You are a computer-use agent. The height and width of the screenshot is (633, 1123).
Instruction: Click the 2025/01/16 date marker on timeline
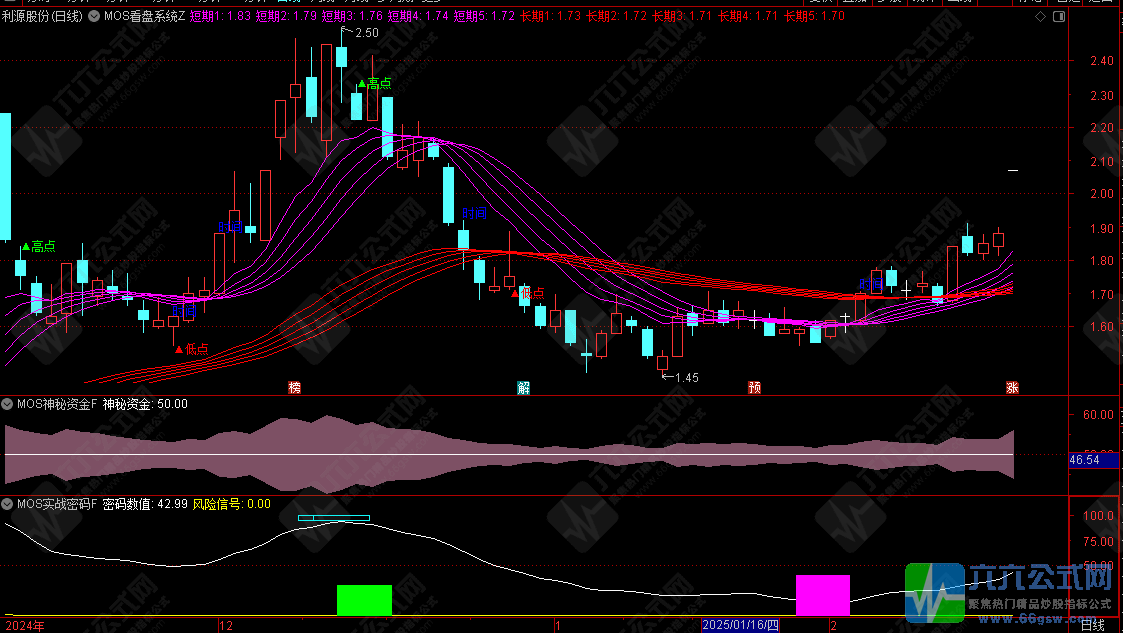(x=740, y=625)
